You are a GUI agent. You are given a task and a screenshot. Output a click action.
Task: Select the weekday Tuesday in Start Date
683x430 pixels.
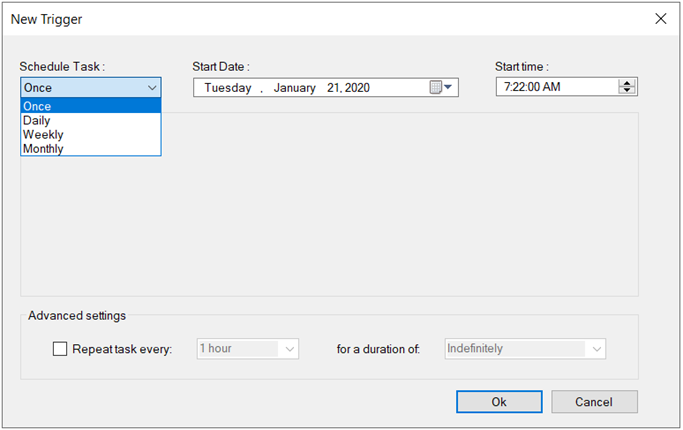pos(228,88)
